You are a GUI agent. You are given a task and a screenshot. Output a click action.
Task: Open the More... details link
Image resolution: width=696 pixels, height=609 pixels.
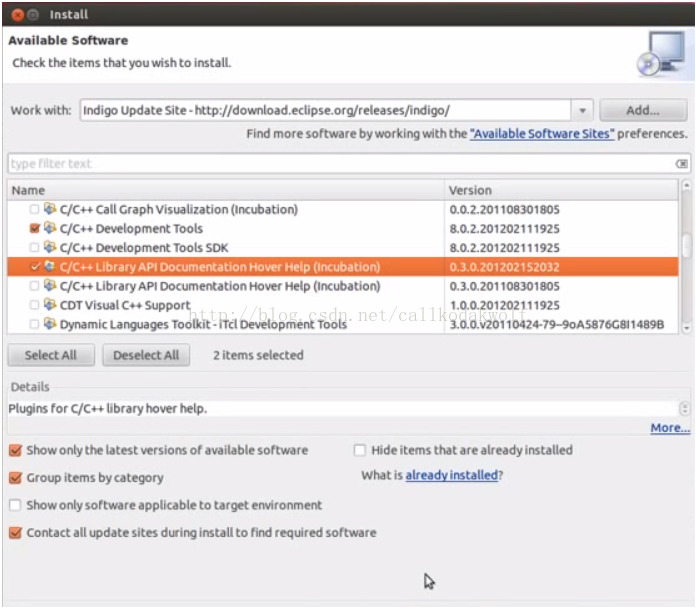pos(670,428)
